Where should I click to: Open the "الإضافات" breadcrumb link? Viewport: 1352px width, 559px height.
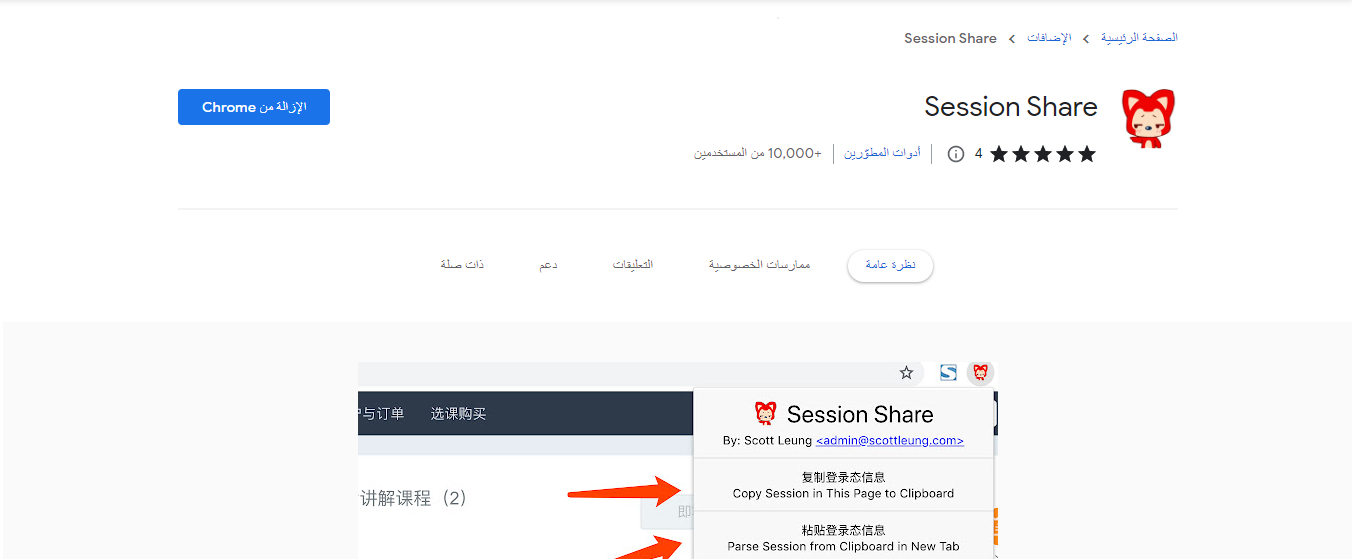[x=1049, y=38]
